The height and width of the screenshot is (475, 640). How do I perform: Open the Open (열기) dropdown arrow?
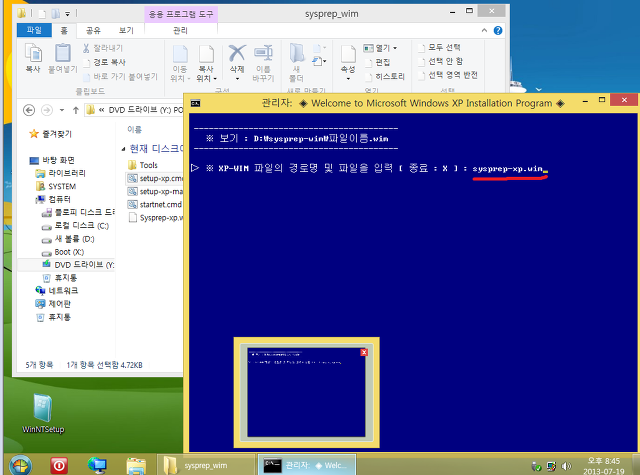coord(395,48)
